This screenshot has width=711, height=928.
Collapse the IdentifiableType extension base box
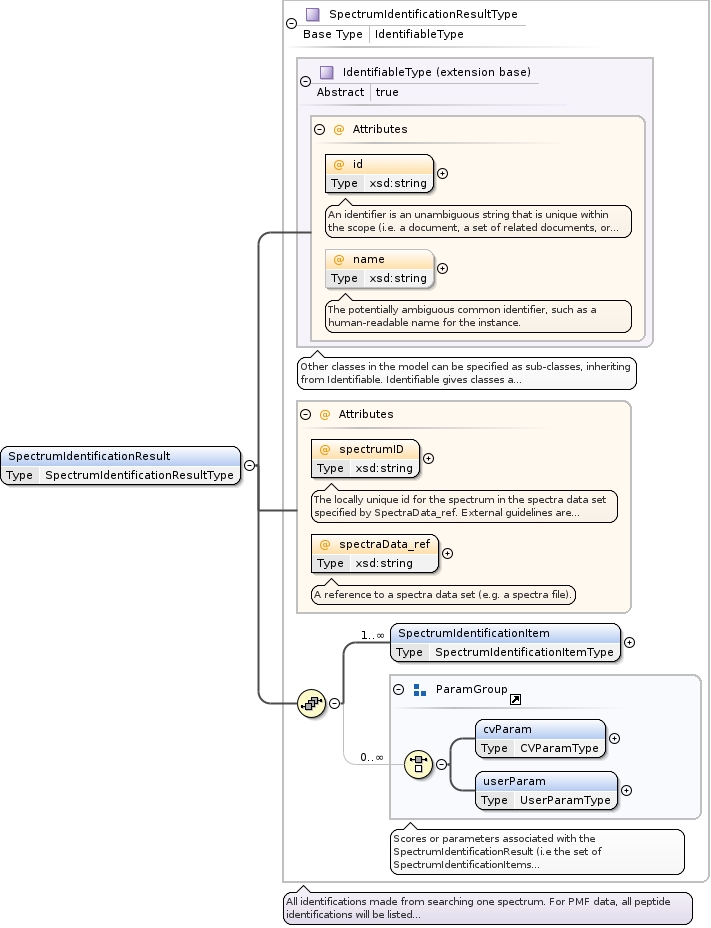305,82
